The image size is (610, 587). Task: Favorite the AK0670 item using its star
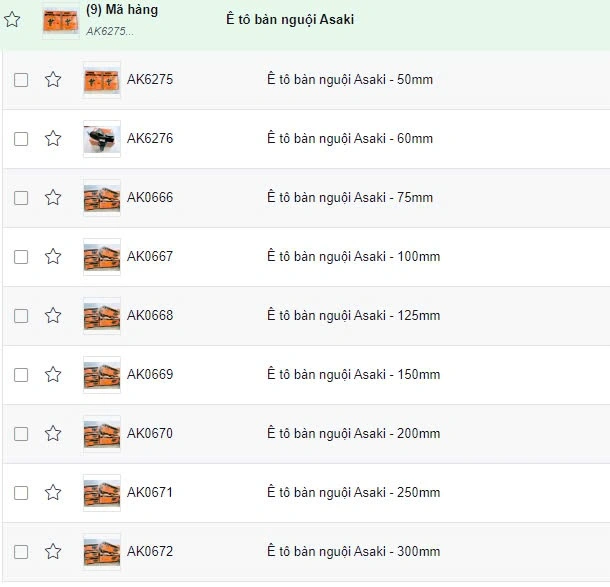53,434
